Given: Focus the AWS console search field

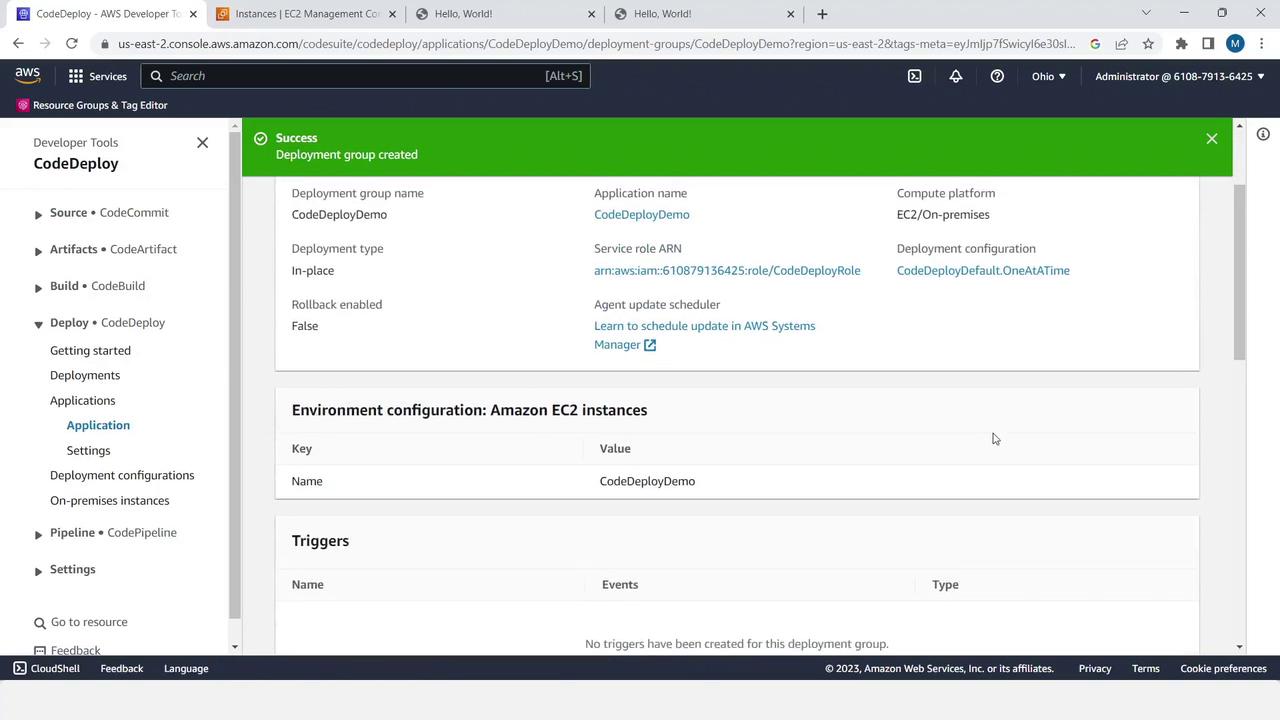Looking at the screenshot, I should (x=366, y=76).
